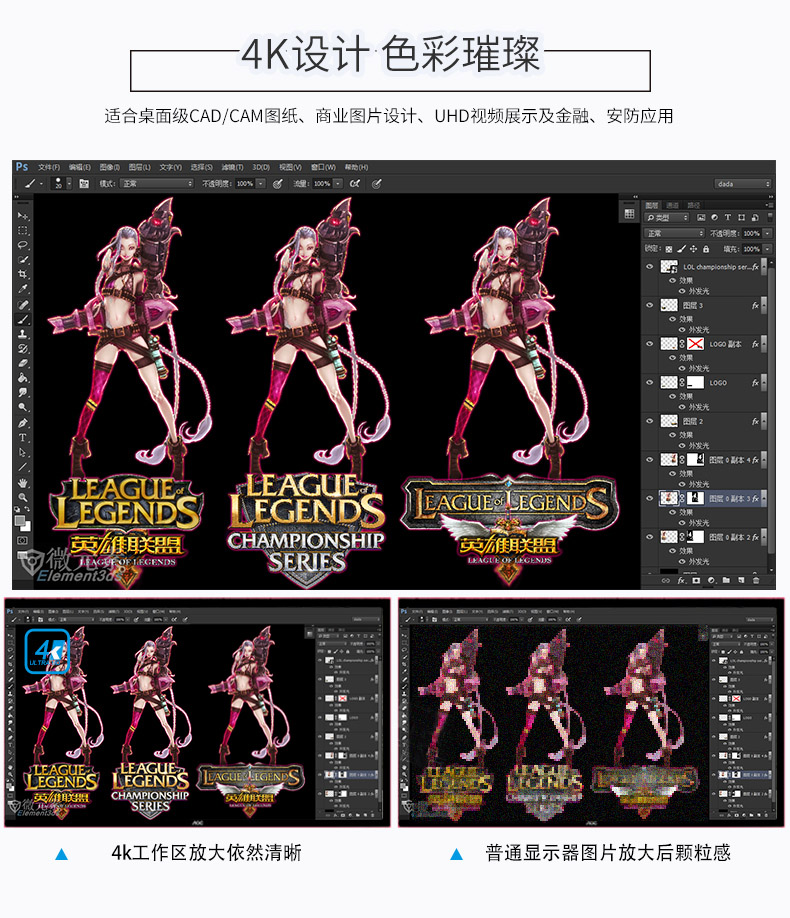Click the pressure-for-opacity icon after 不透明度
This screenshot has width=790, height=918.
click(x=278, y=184)
